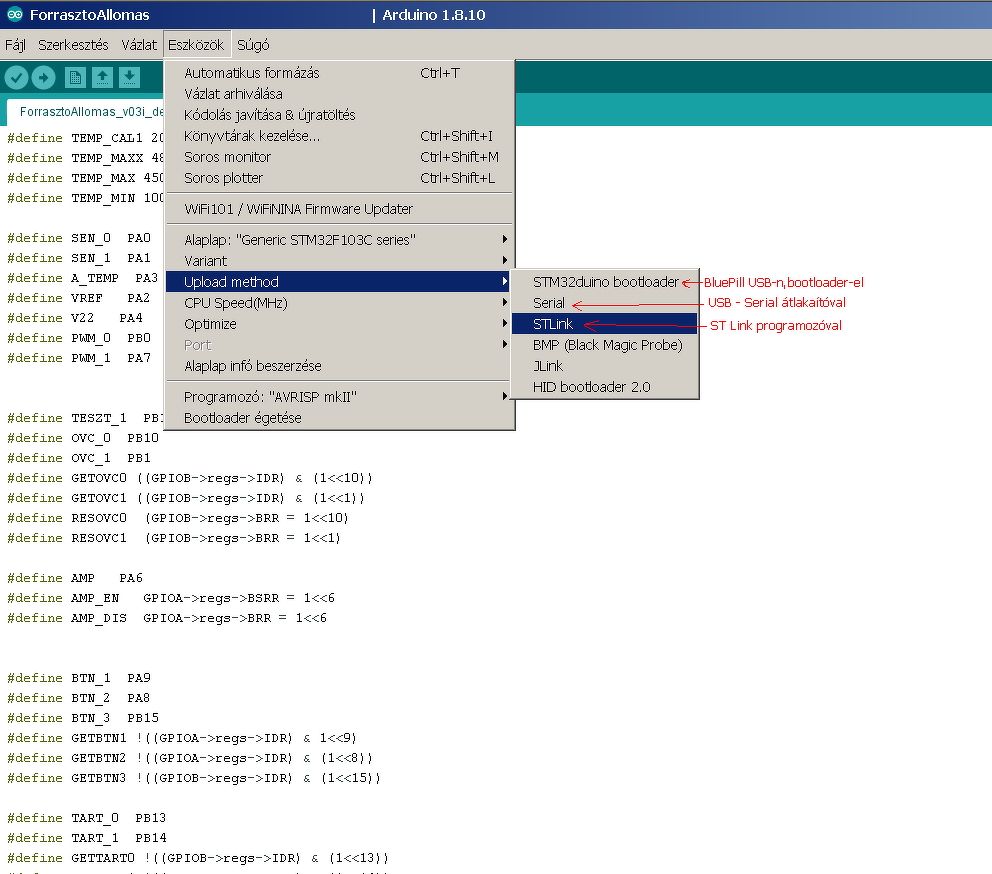Click the code line '#define OVC_0 PB10'

[83, 438]
